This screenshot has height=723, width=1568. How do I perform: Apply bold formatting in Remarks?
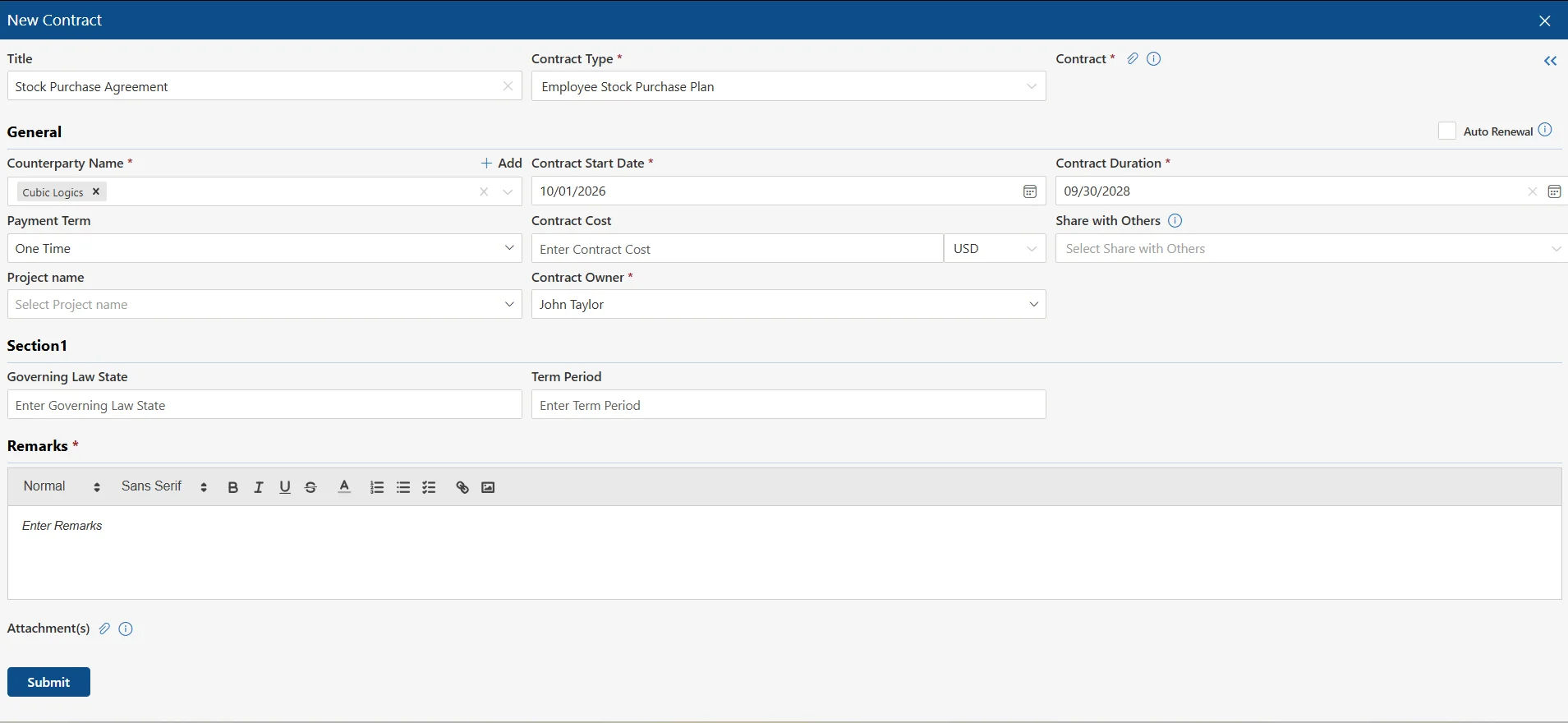[232, 487]
